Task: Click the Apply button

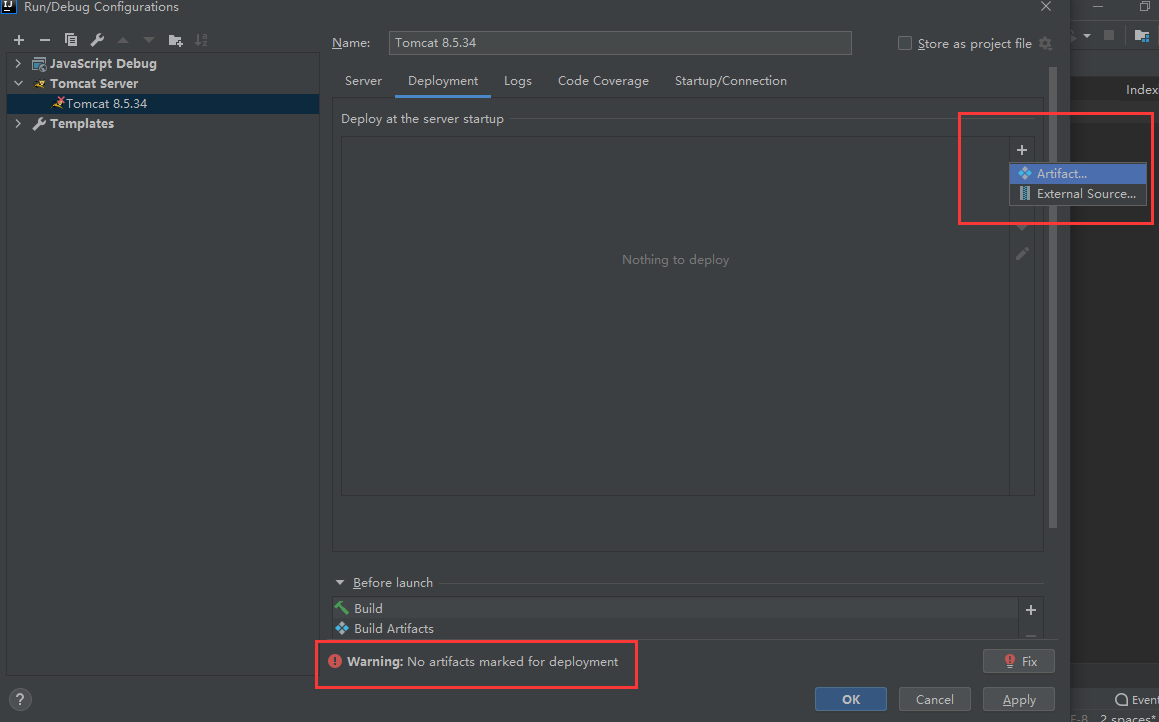Action: point(1019,699)
